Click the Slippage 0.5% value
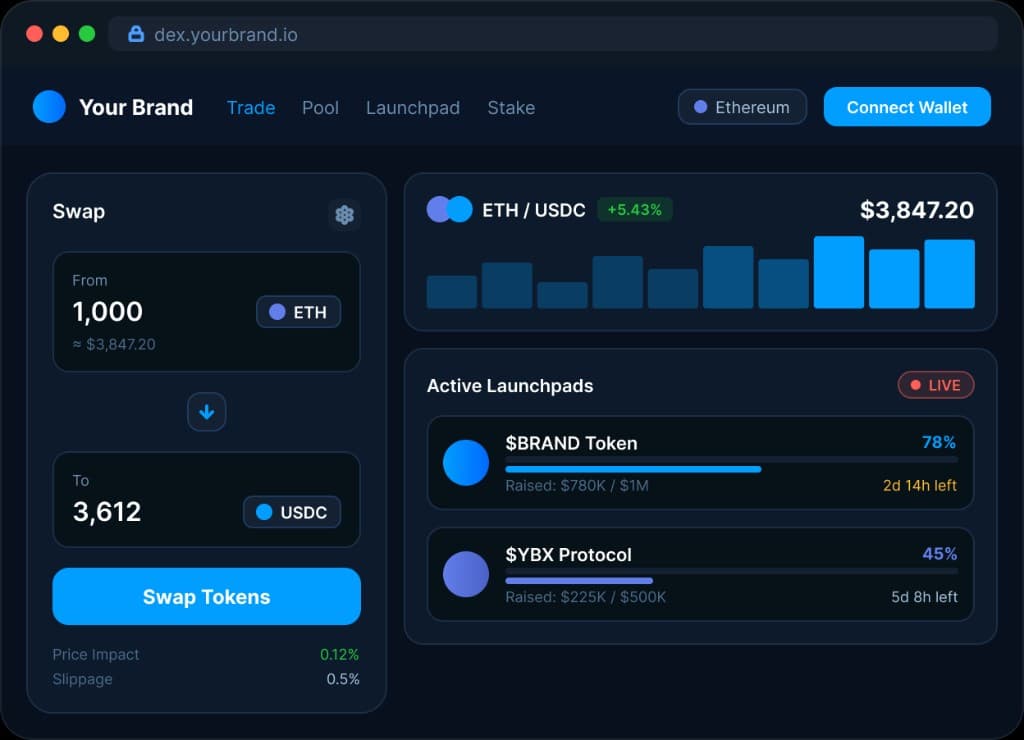This screenshot has width=1024, height=740. (343, 679)
